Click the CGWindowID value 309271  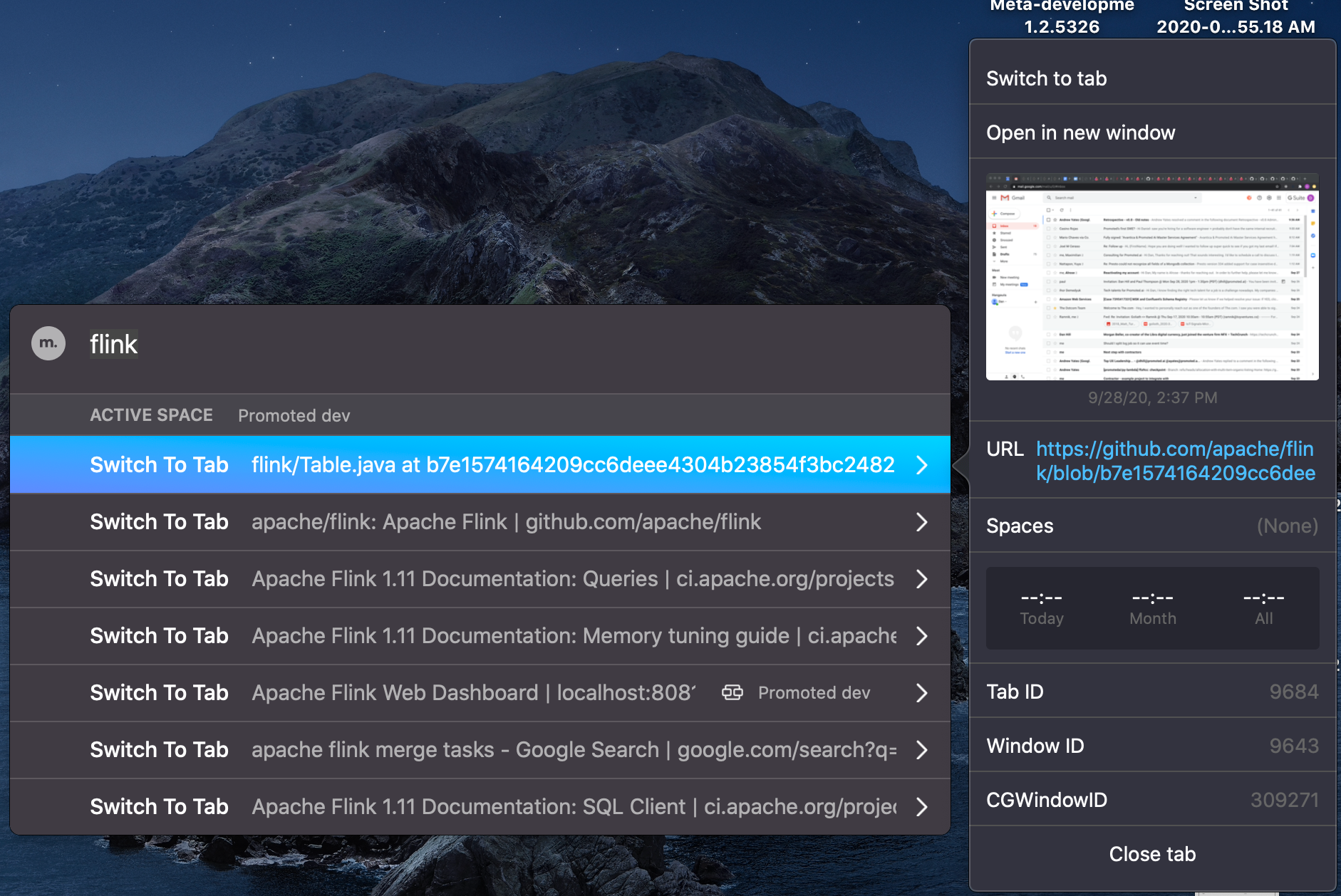click(x=1285, y=800)
